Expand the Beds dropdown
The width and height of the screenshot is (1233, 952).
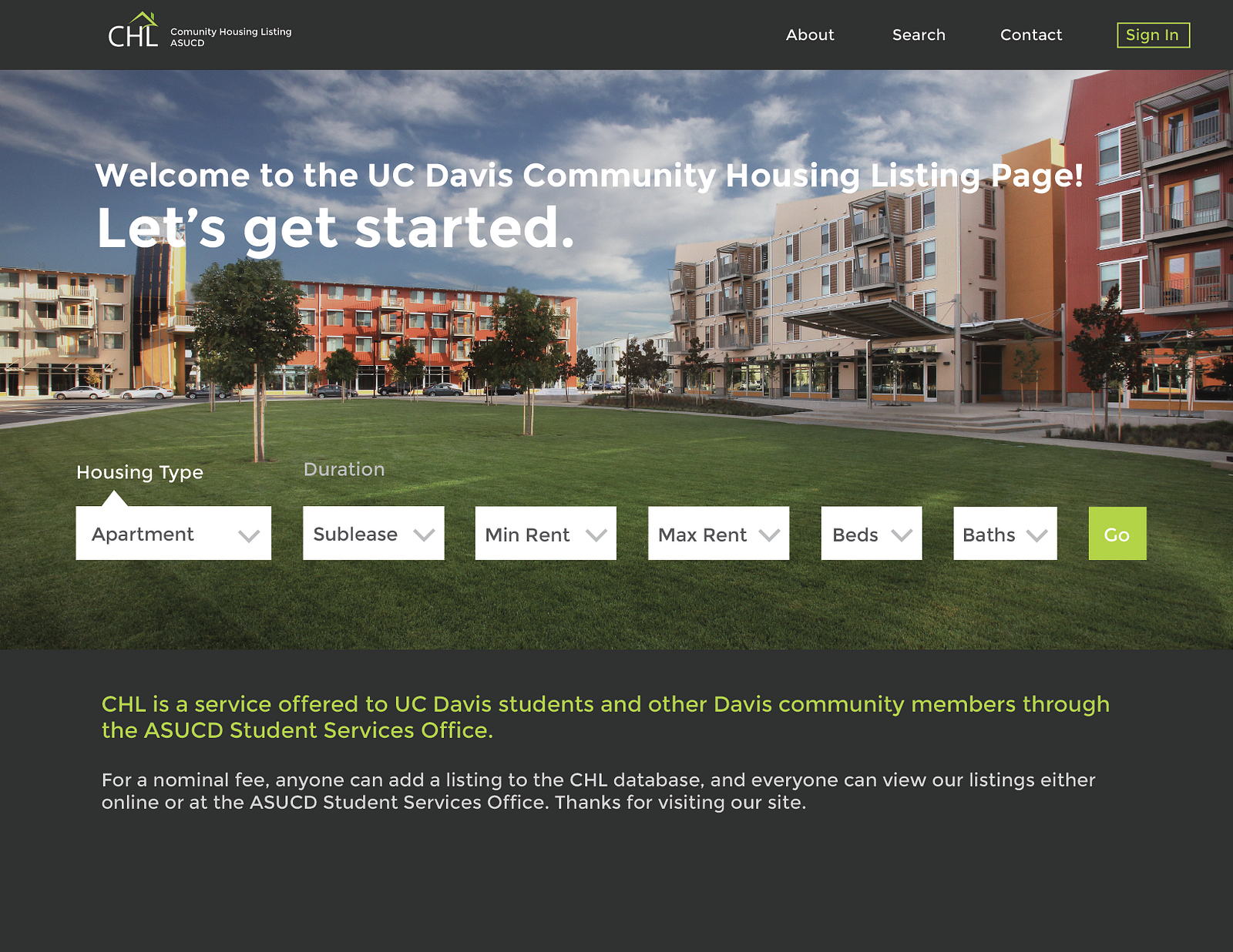point(872,533)
